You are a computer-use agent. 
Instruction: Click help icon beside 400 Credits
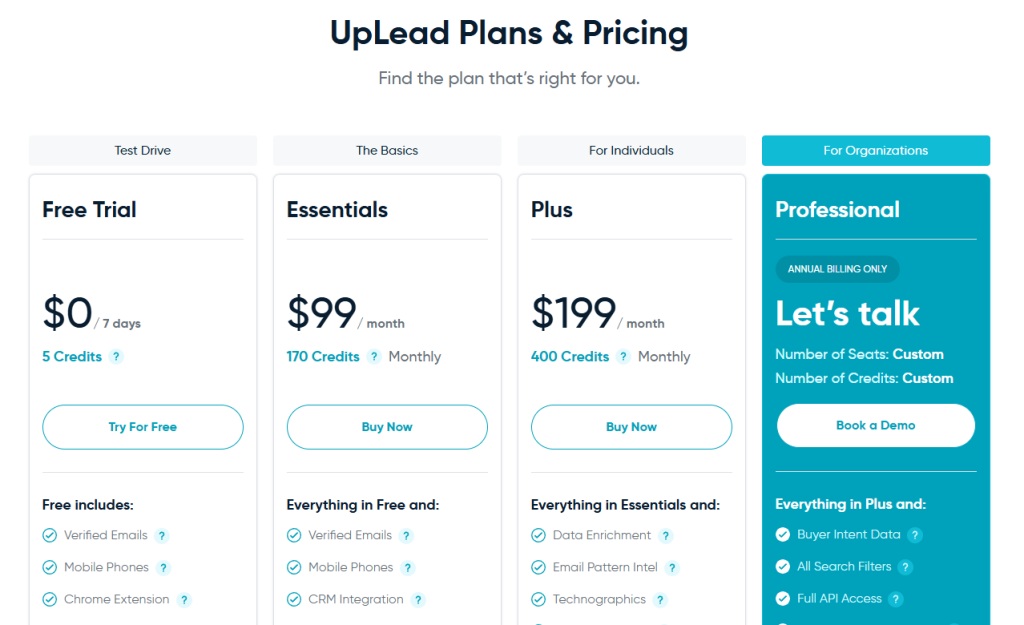point(623,357)
